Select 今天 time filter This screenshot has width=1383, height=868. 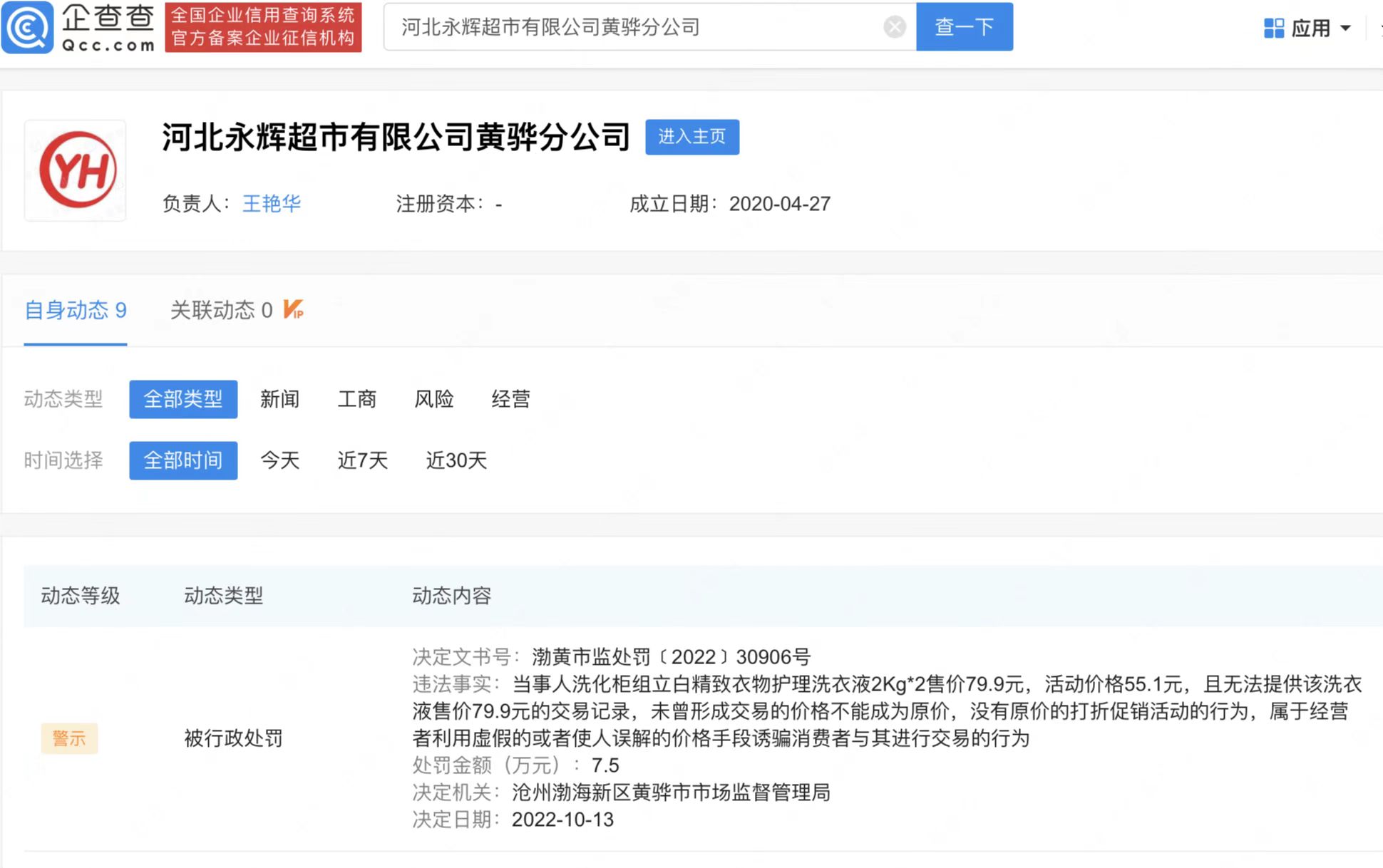[x=279, y=460]
